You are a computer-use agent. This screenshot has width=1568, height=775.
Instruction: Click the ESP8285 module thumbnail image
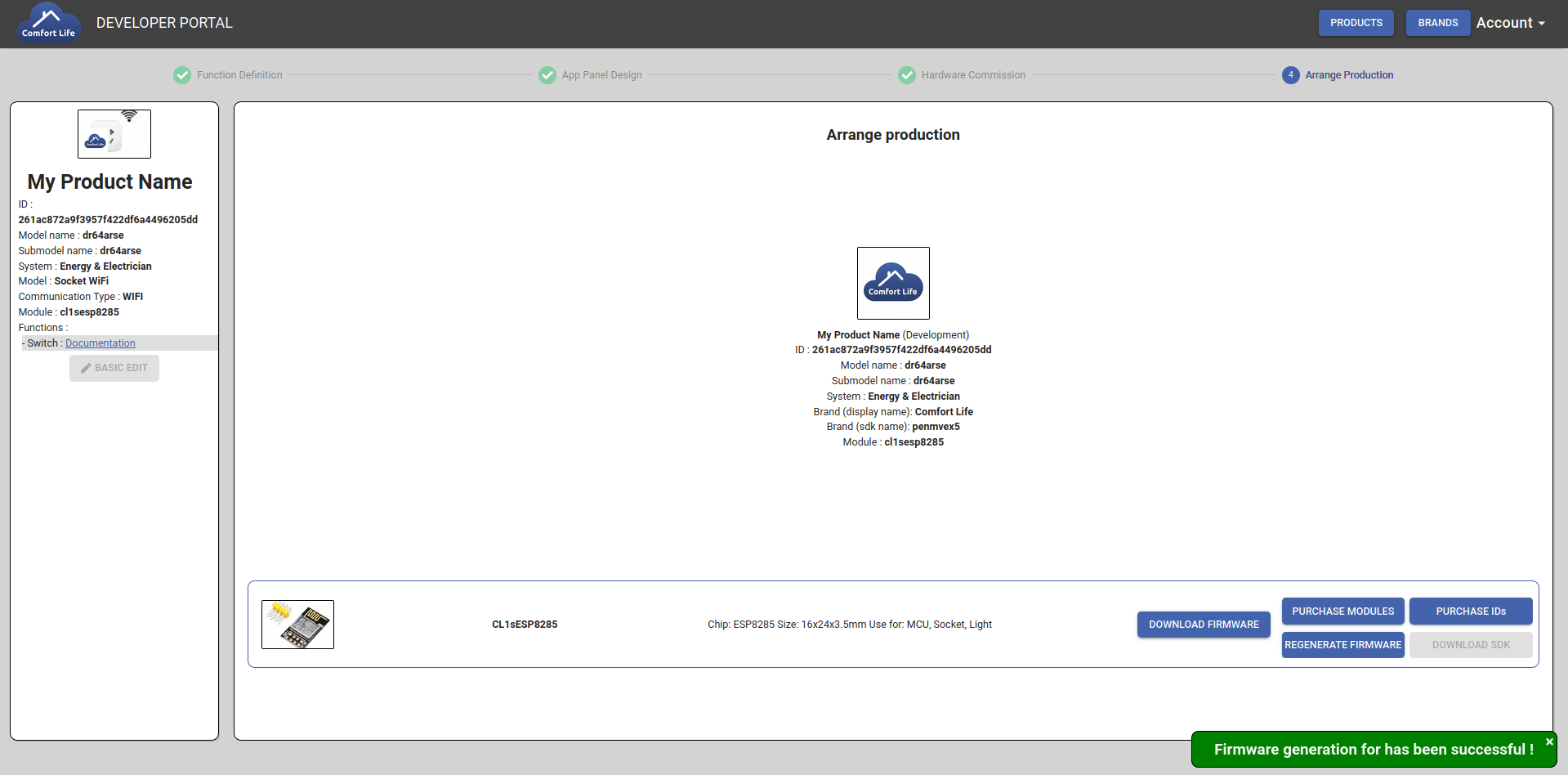coord(297,625)
